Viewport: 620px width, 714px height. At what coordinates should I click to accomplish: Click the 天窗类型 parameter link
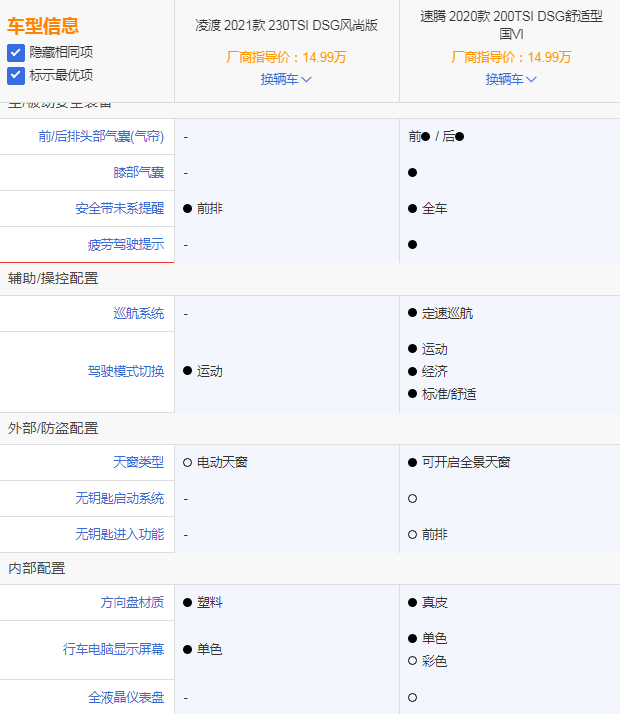coord(139,463)
